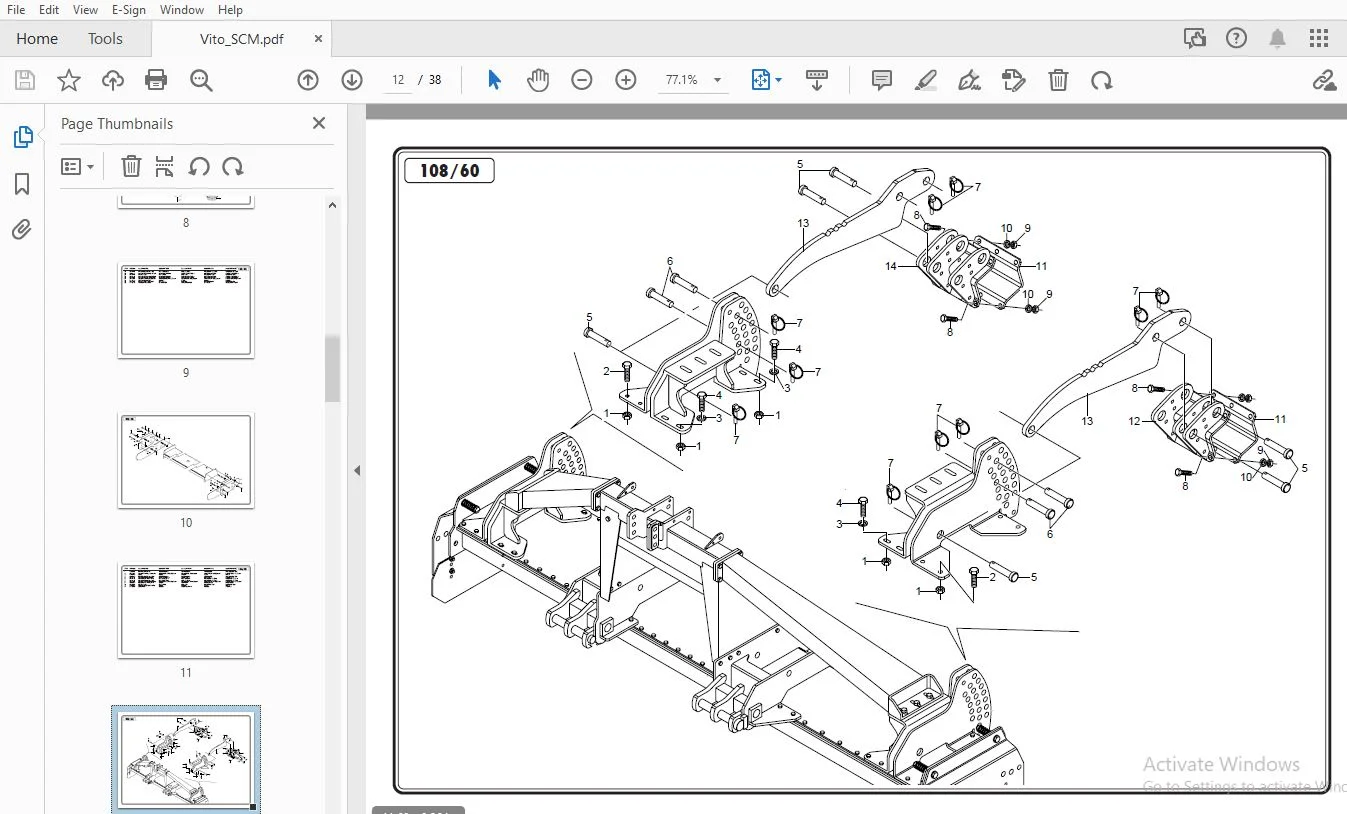Open the Sign document tool
This screenshot has width=1347, height=814.
click(x=969, y=80)
